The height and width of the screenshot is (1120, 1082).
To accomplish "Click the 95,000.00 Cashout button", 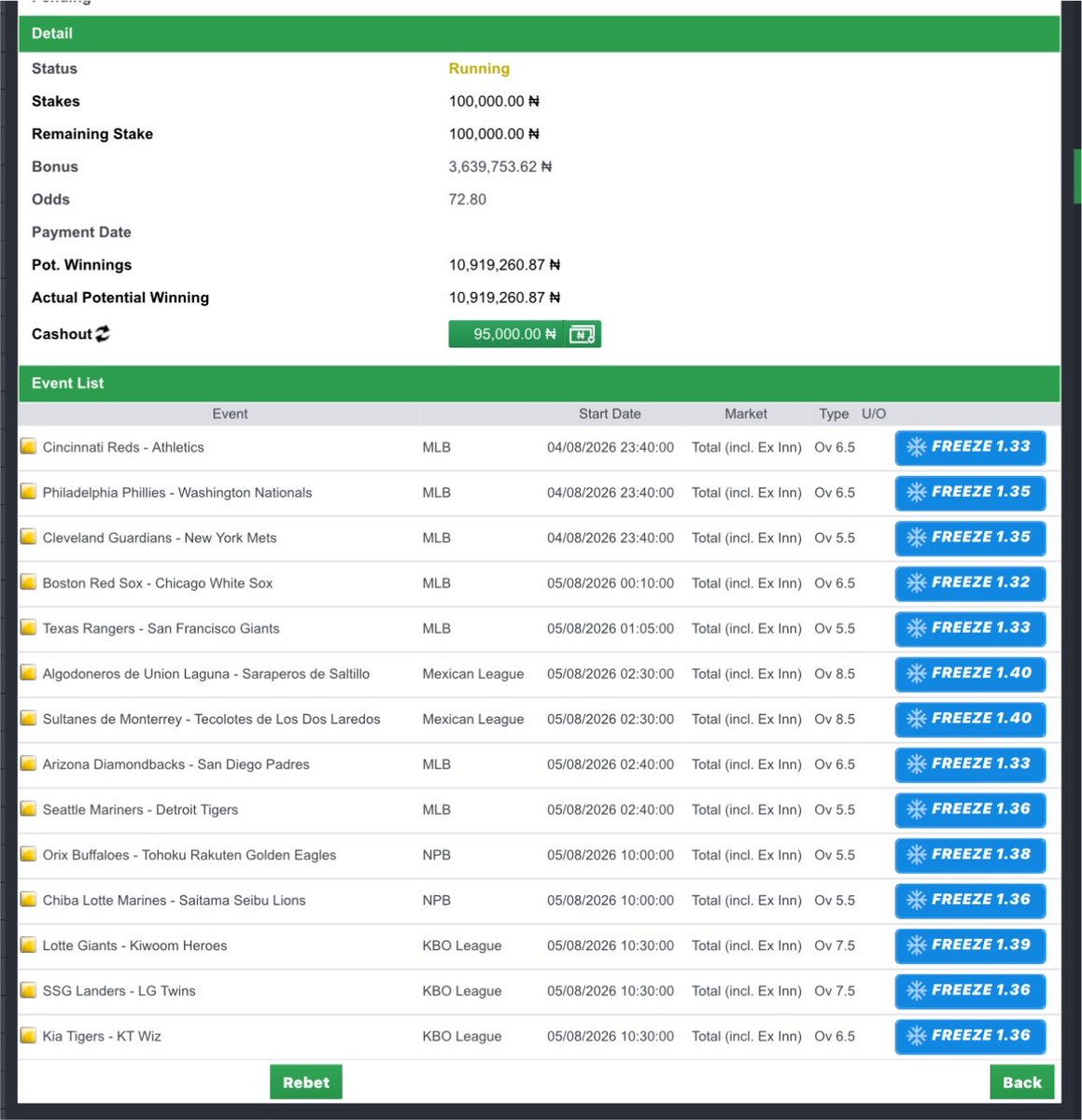I will 525,334.
